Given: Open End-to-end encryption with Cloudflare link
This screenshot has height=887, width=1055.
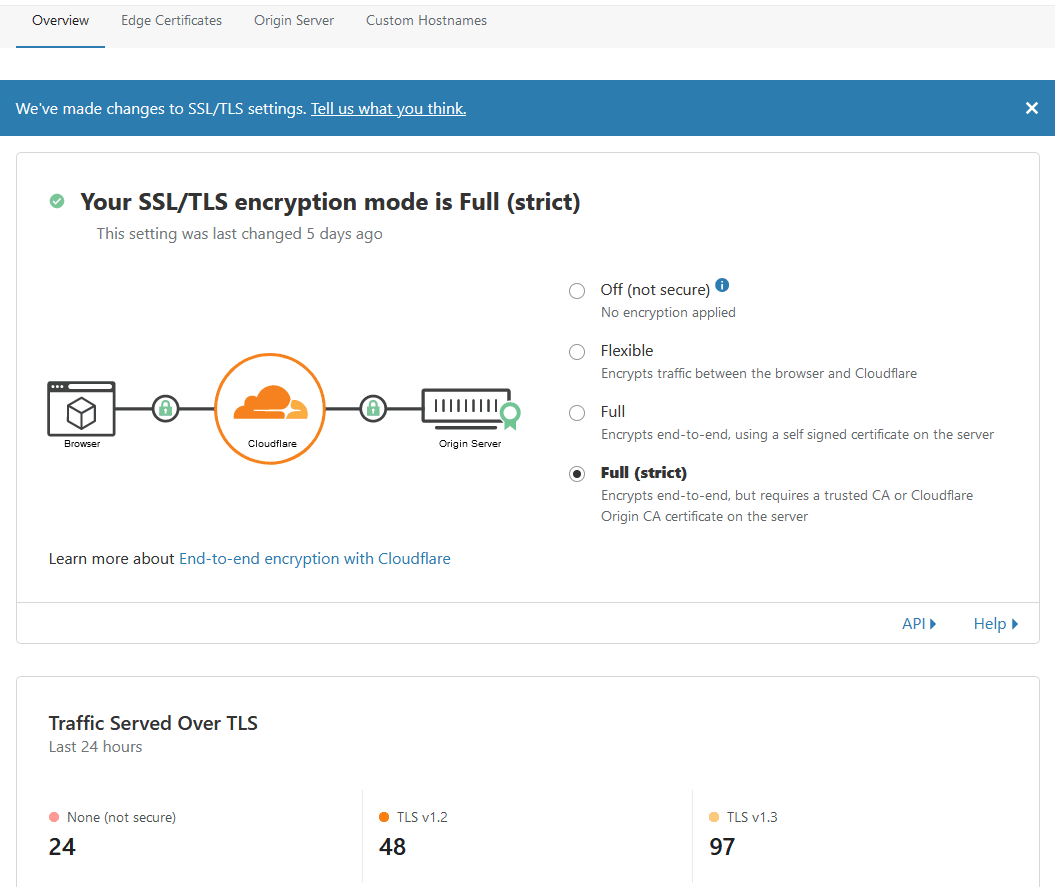Looking at the screenshot, I should (315, 559).
